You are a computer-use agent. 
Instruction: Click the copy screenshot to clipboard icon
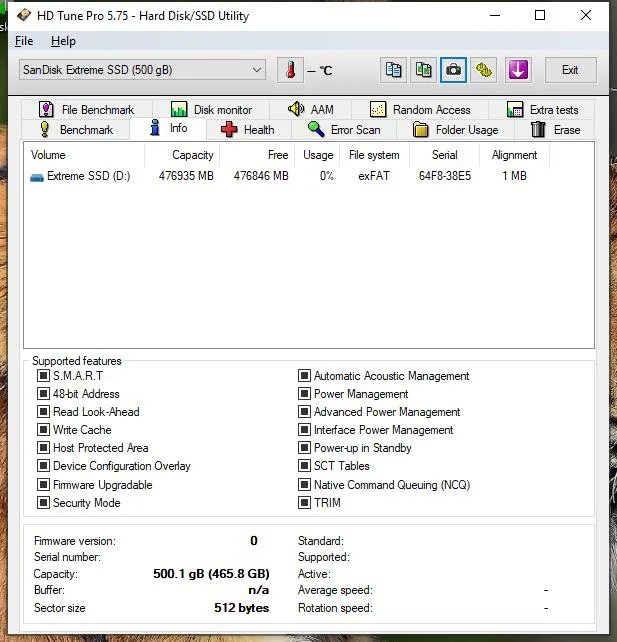(x=423, y=70)
